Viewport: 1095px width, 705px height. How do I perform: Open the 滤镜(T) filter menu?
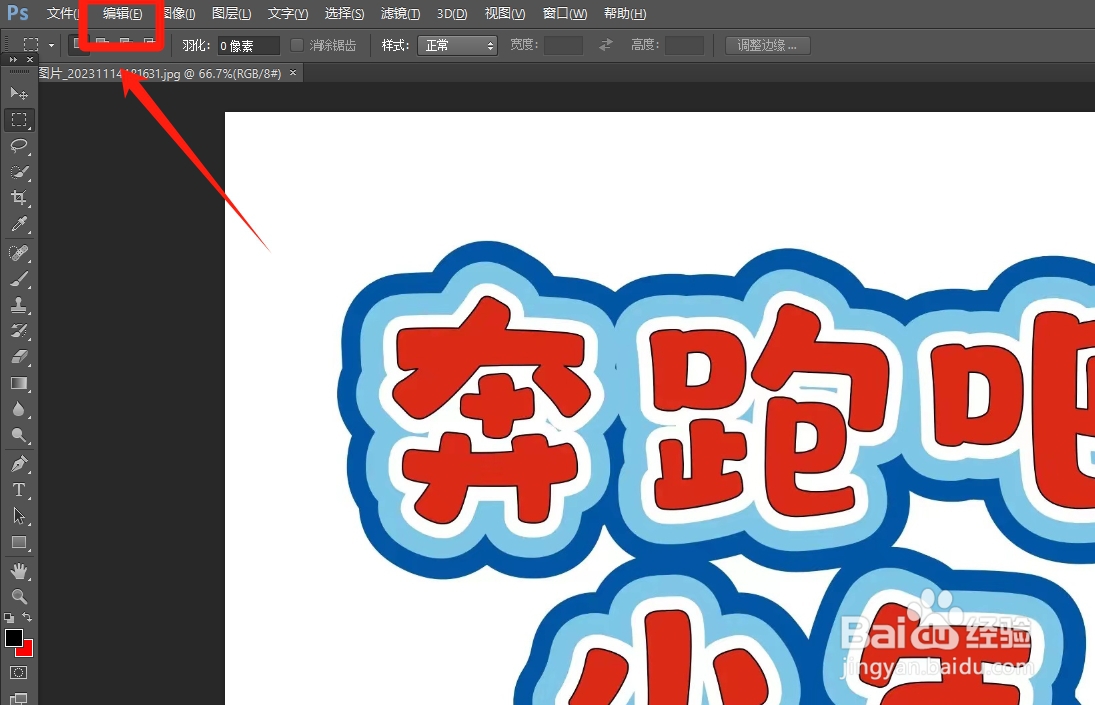pos(400,13)
